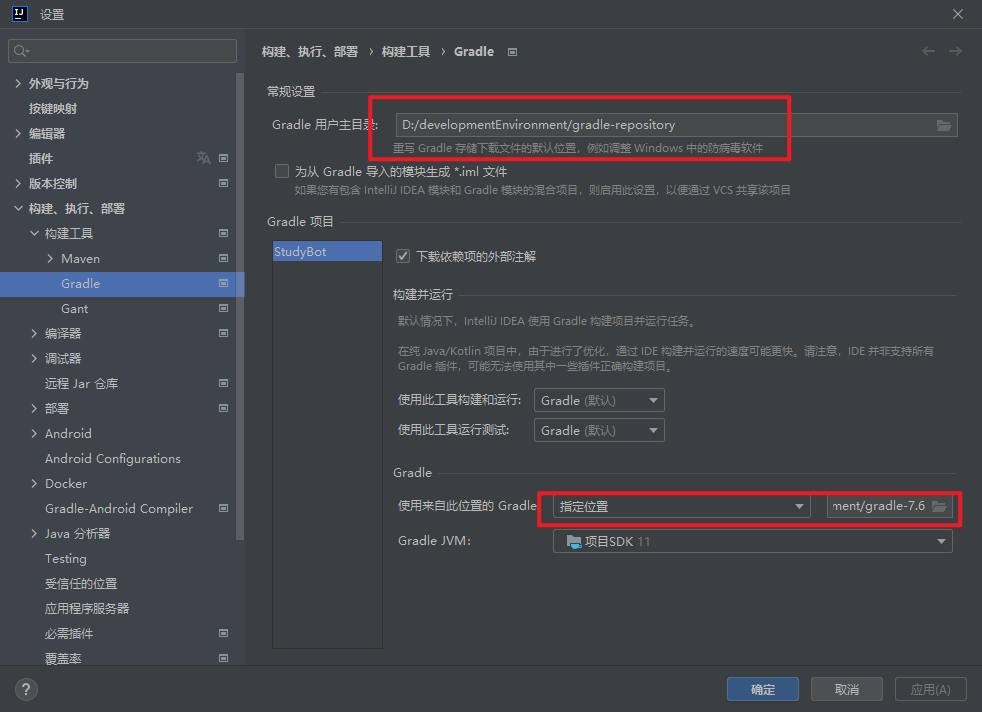Open the 使用此工具构建和运行 dropdown
Screen dimensions: 982x712
[599, 400]
